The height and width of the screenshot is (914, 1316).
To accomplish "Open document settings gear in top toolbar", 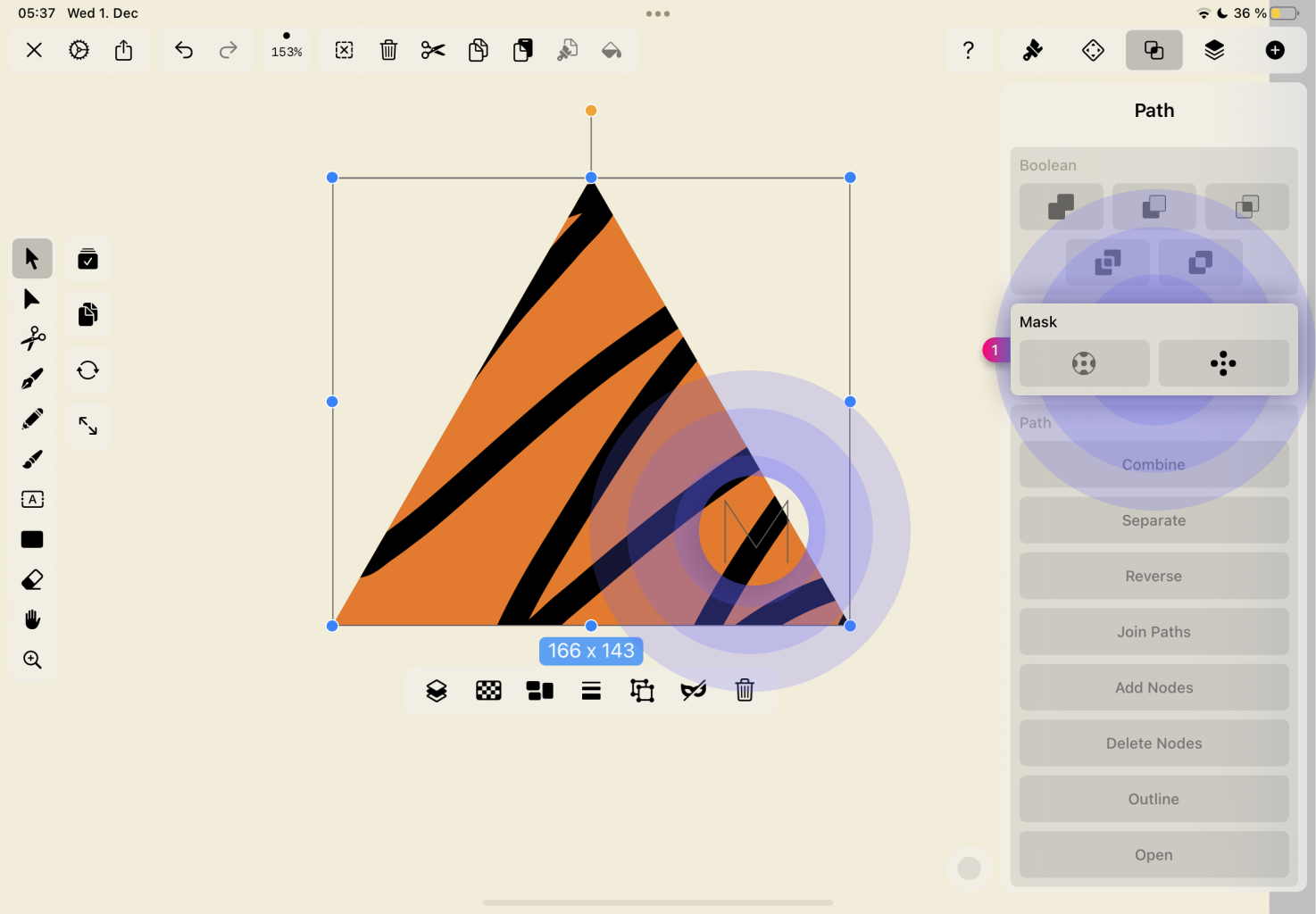I will 79,51.
